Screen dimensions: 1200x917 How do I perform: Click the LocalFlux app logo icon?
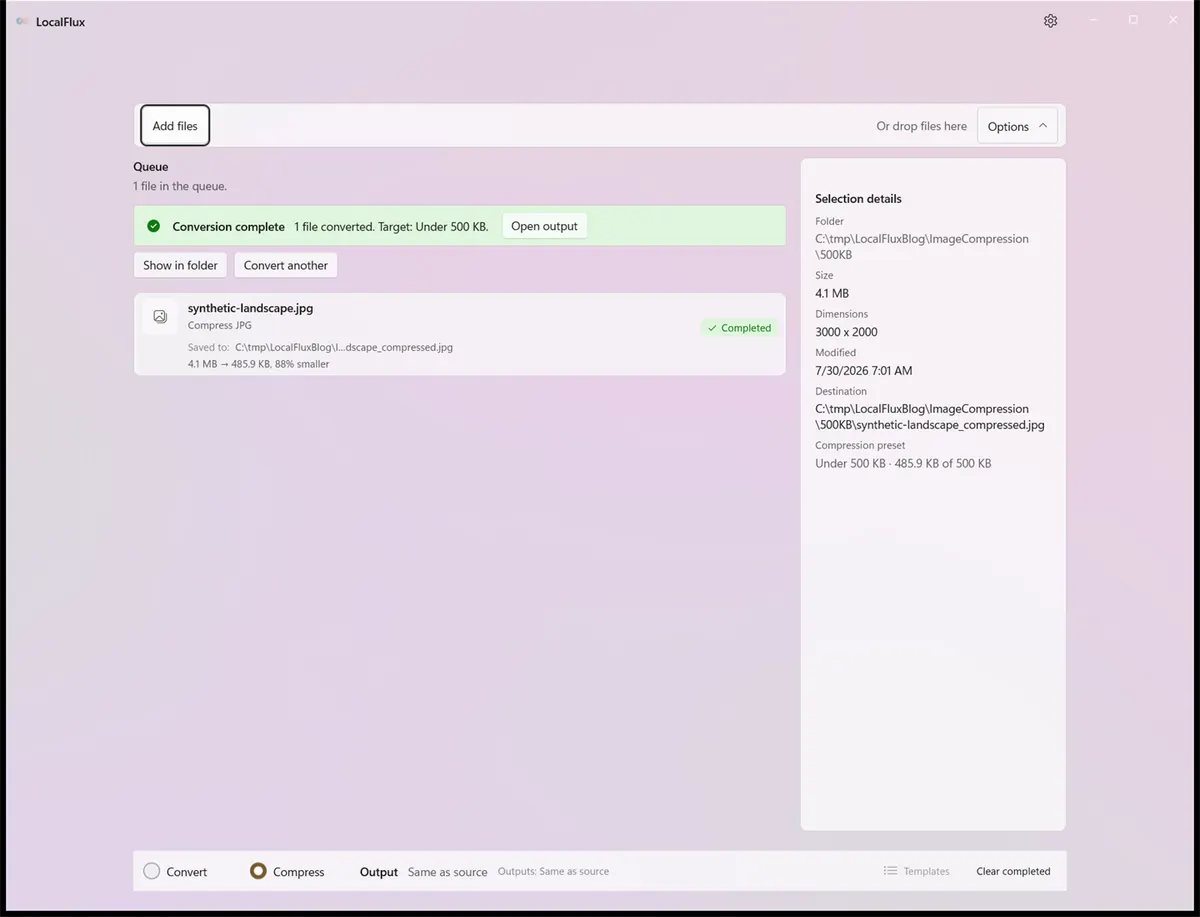click(22, 21)
